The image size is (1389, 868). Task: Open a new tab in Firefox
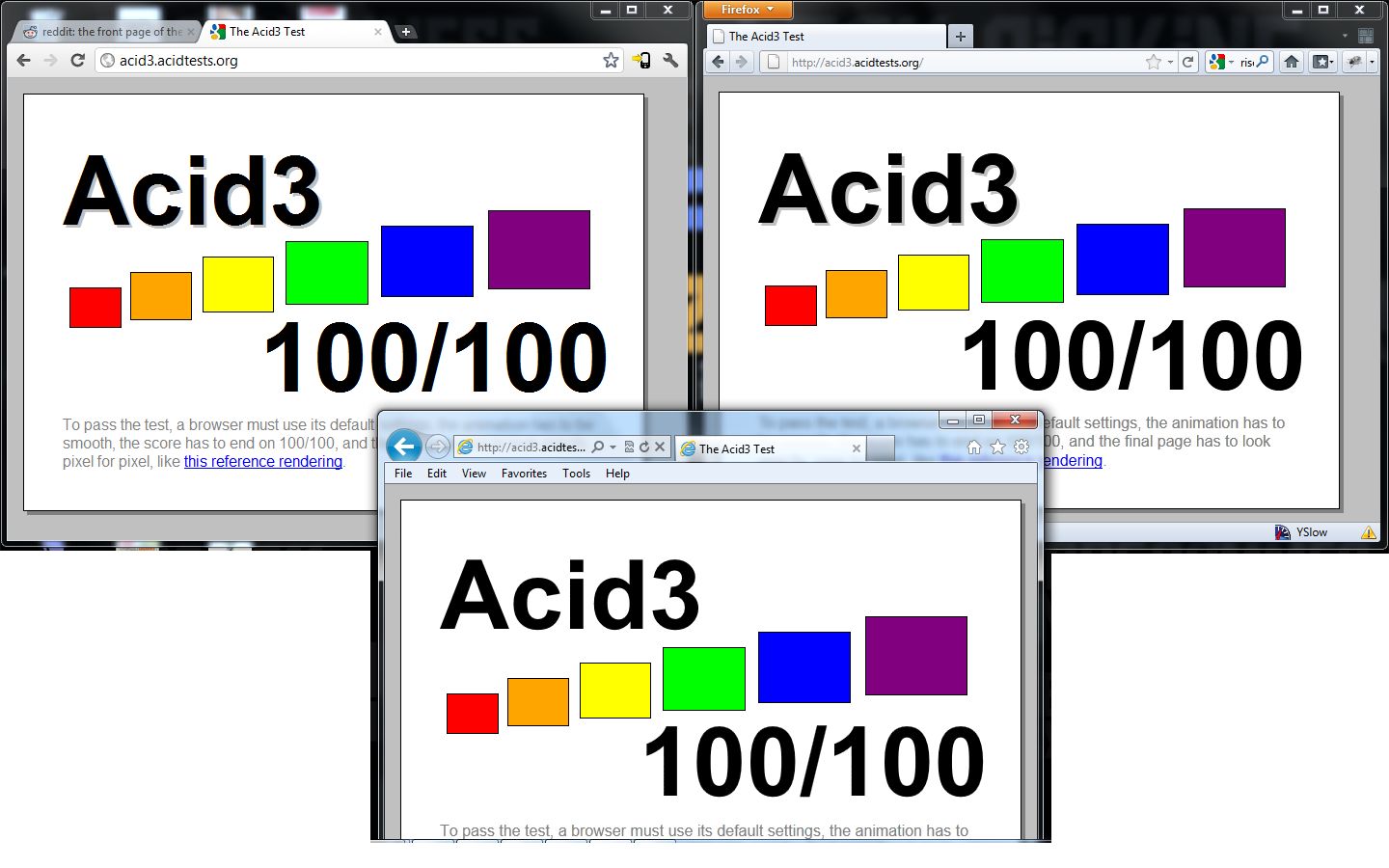click(960, 37)
